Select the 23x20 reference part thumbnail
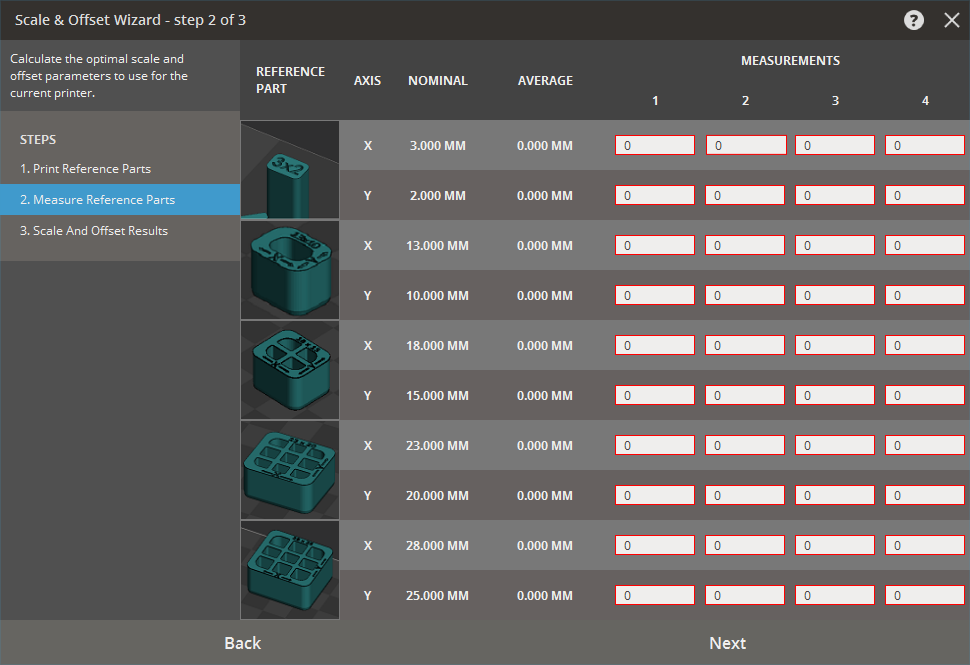Viewport: 970px width, 665px height. tap(290, 470)
